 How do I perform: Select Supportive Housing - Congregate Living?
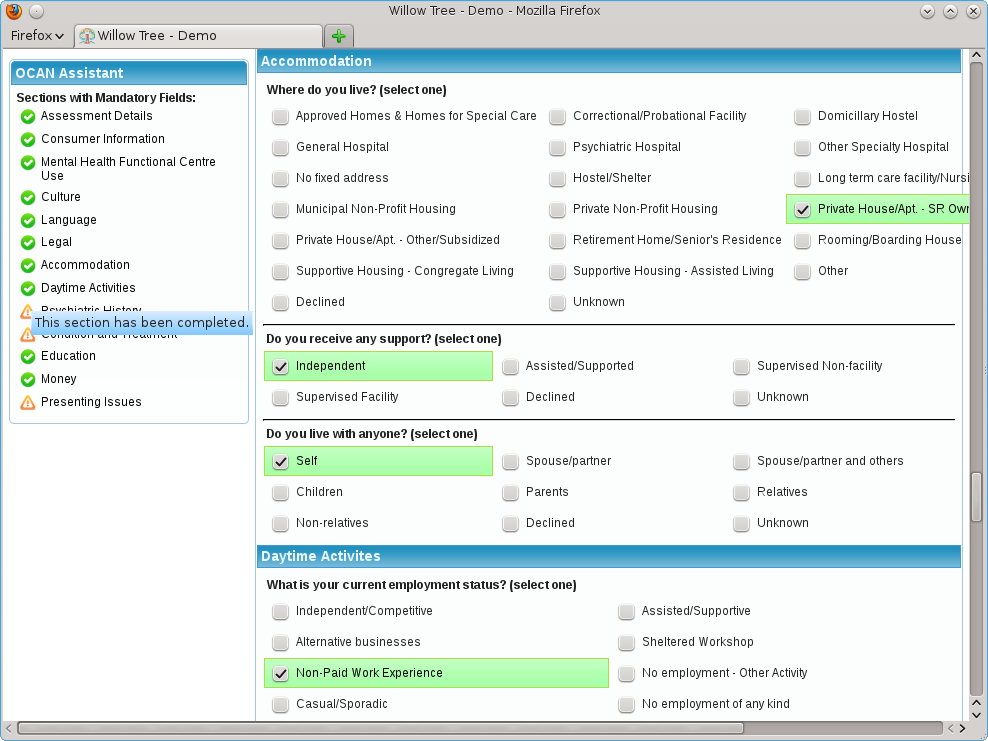280,271
